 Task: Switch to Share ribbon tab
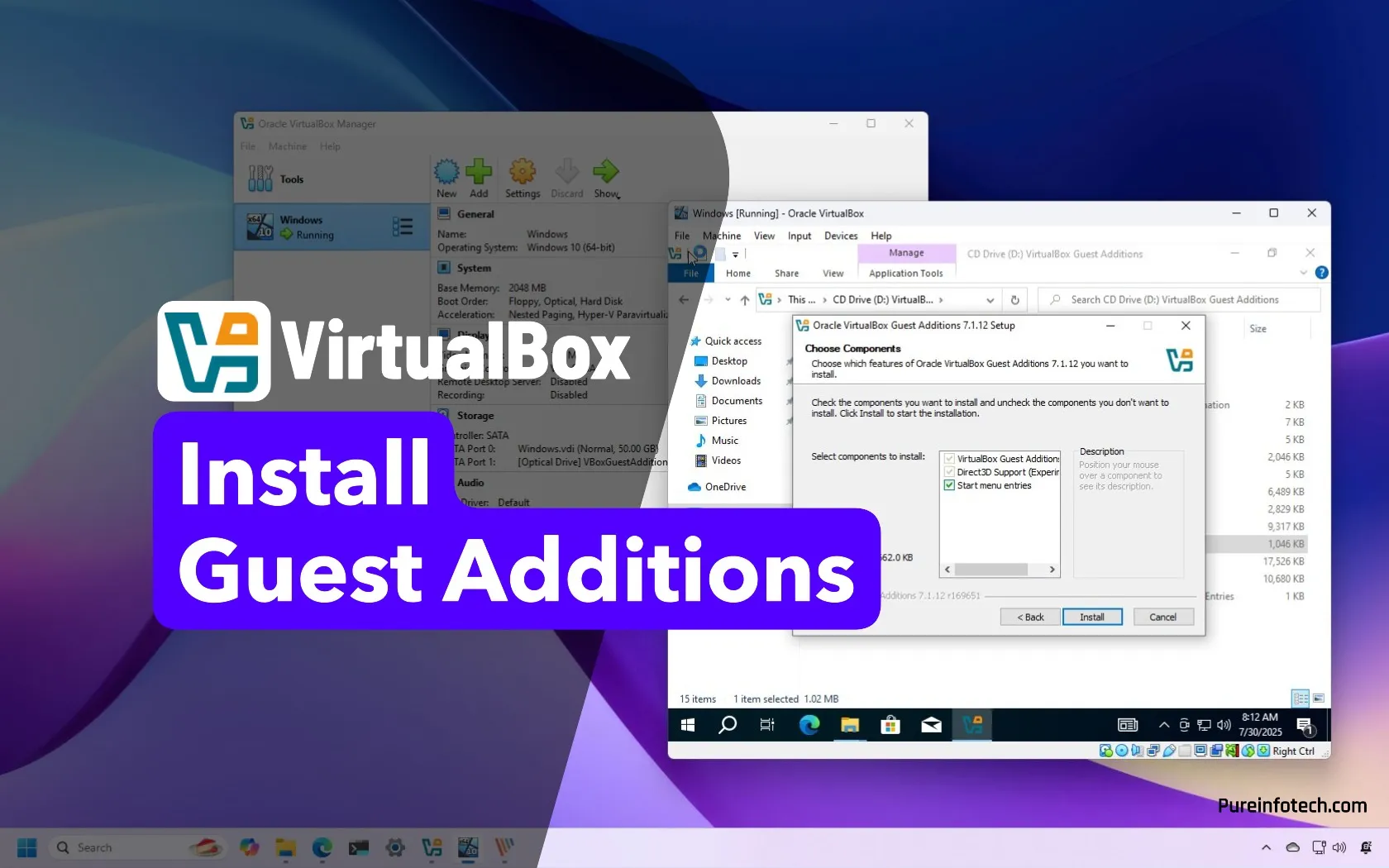786,274
